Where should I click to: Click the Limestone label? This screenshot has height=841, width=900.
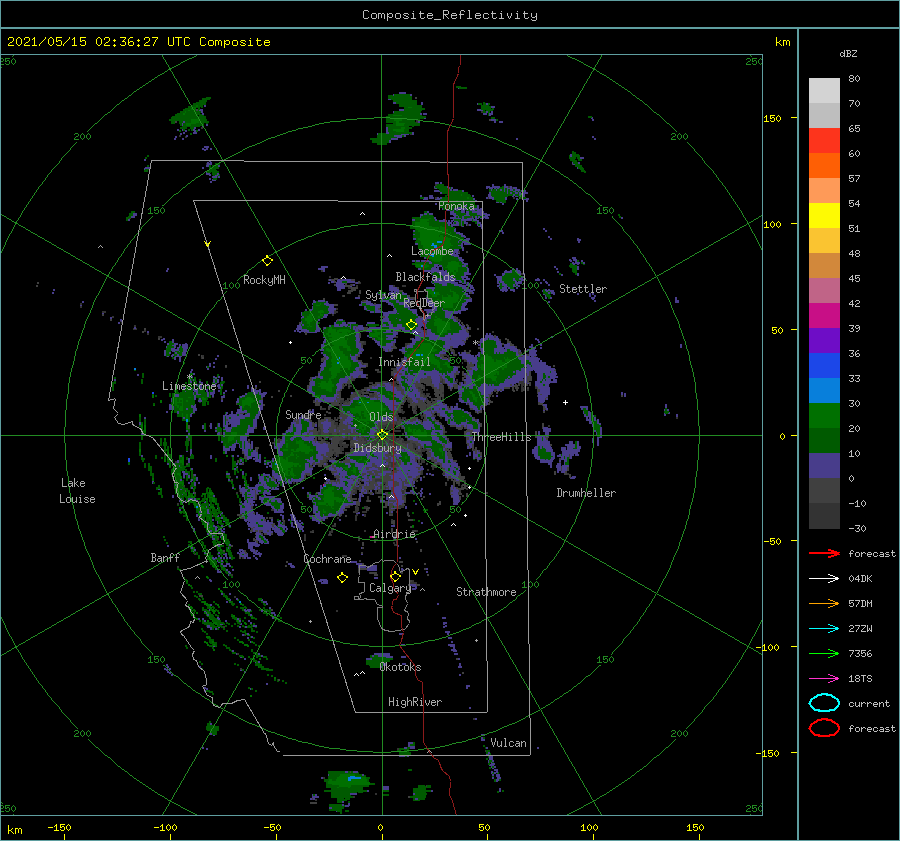pyautogui.click(x=189, y=386)
